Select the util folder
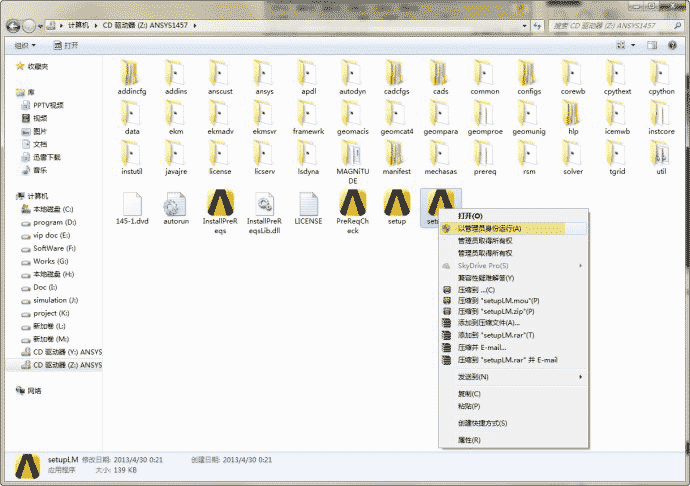Image resolution: width=690 pixels, height=486 pixels. pos(661,158)
